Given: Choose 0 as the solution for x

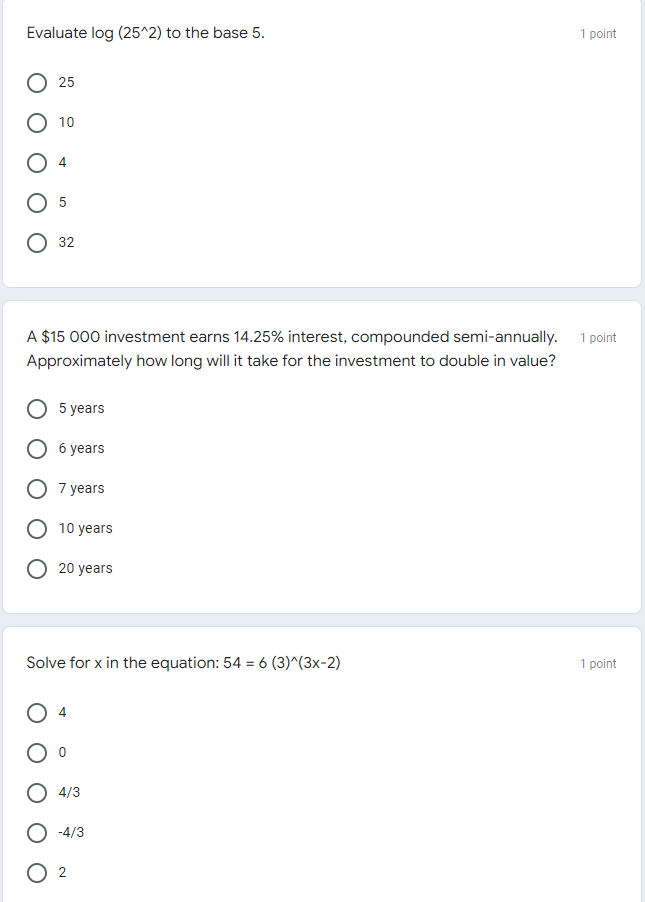Looking at the screenshot, I should pyautogui.click(x=37, y=752).
